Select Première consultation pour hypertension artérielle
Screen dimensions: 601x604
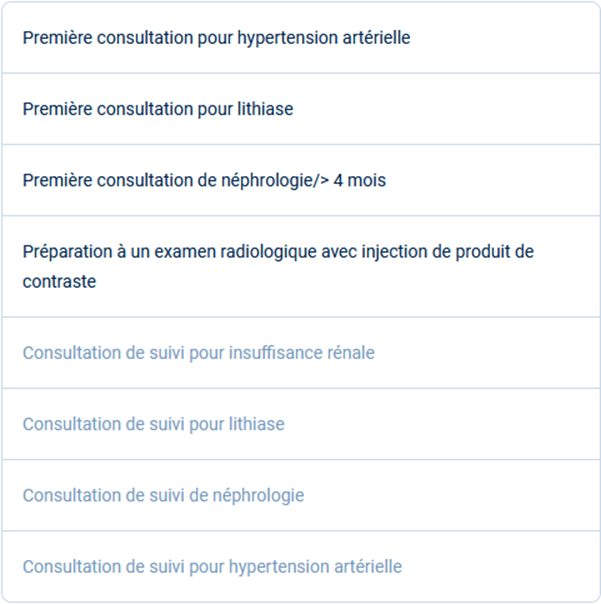(300, 37)
